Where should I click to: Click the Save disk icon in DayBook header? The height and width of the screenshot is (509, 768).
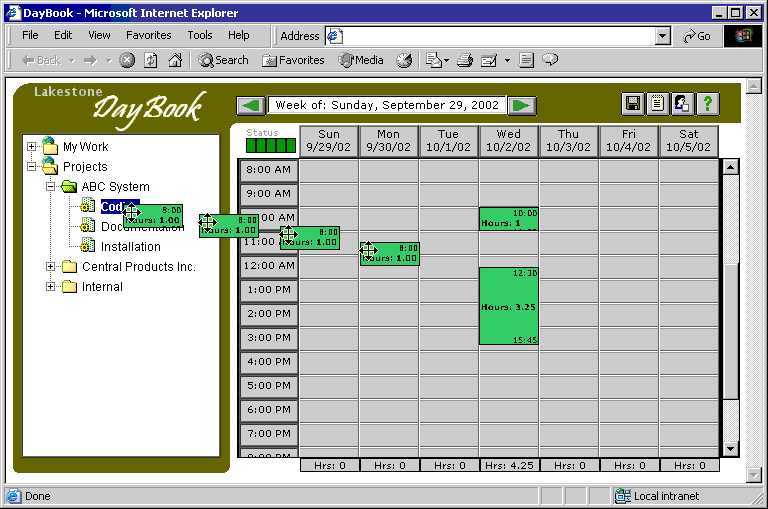tap(632, 103)
